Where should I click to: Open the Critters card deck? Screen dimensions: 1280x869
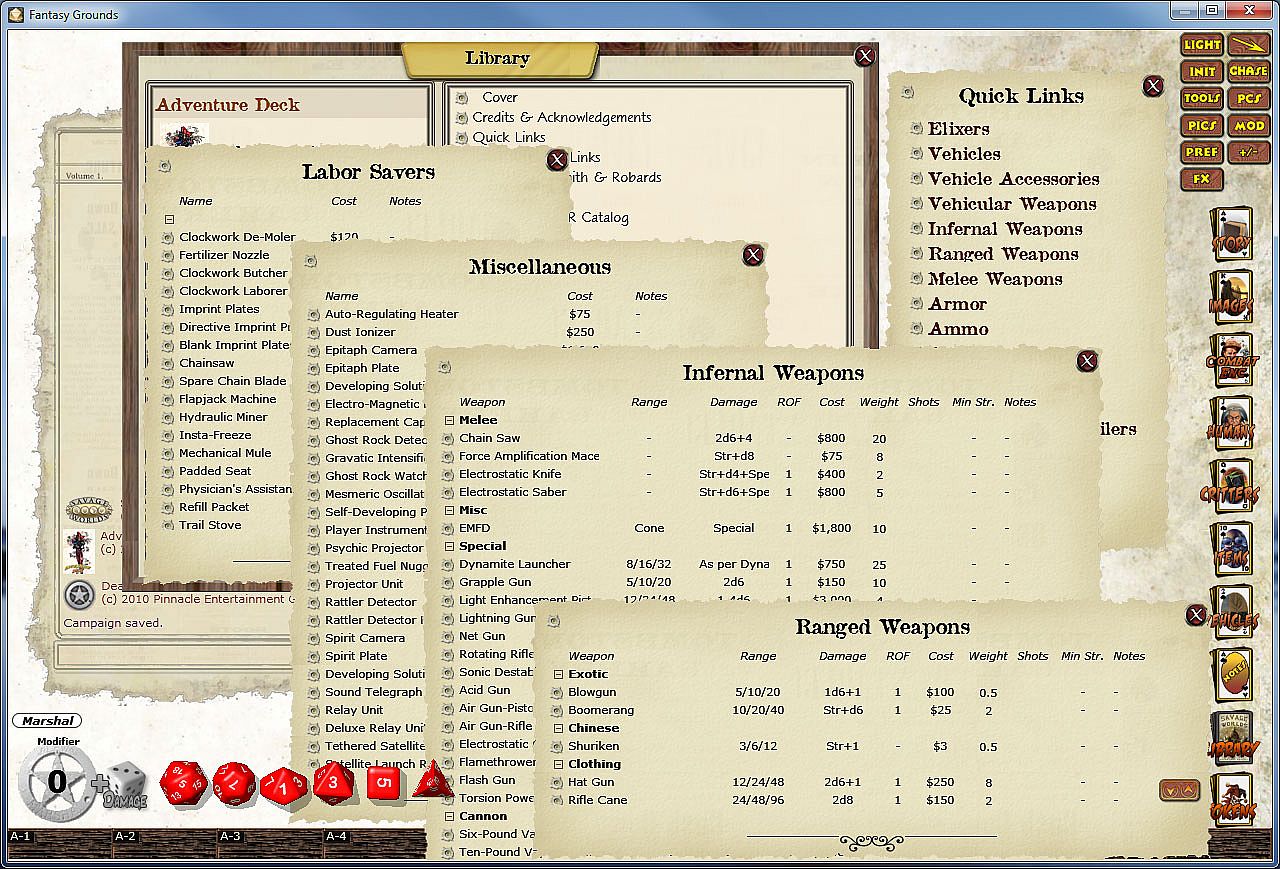[x=1232, y=488]
